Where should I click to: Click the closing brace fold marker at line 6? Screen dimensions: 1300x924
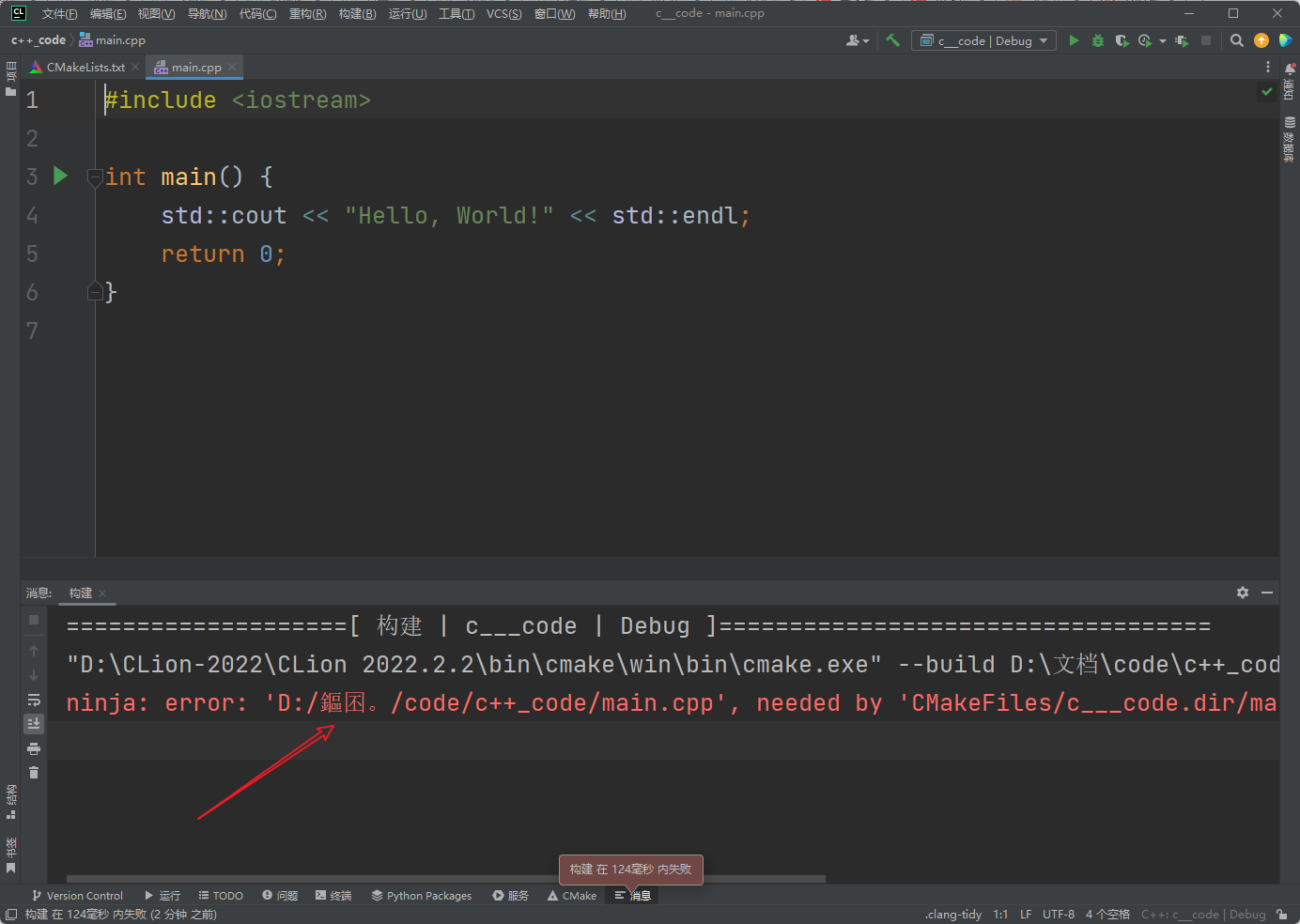click(x=94, y=292)
